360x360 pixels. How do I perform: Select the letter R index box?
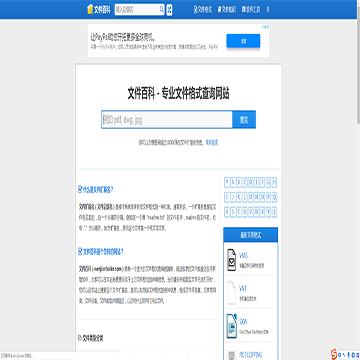[x=227, y=212]
